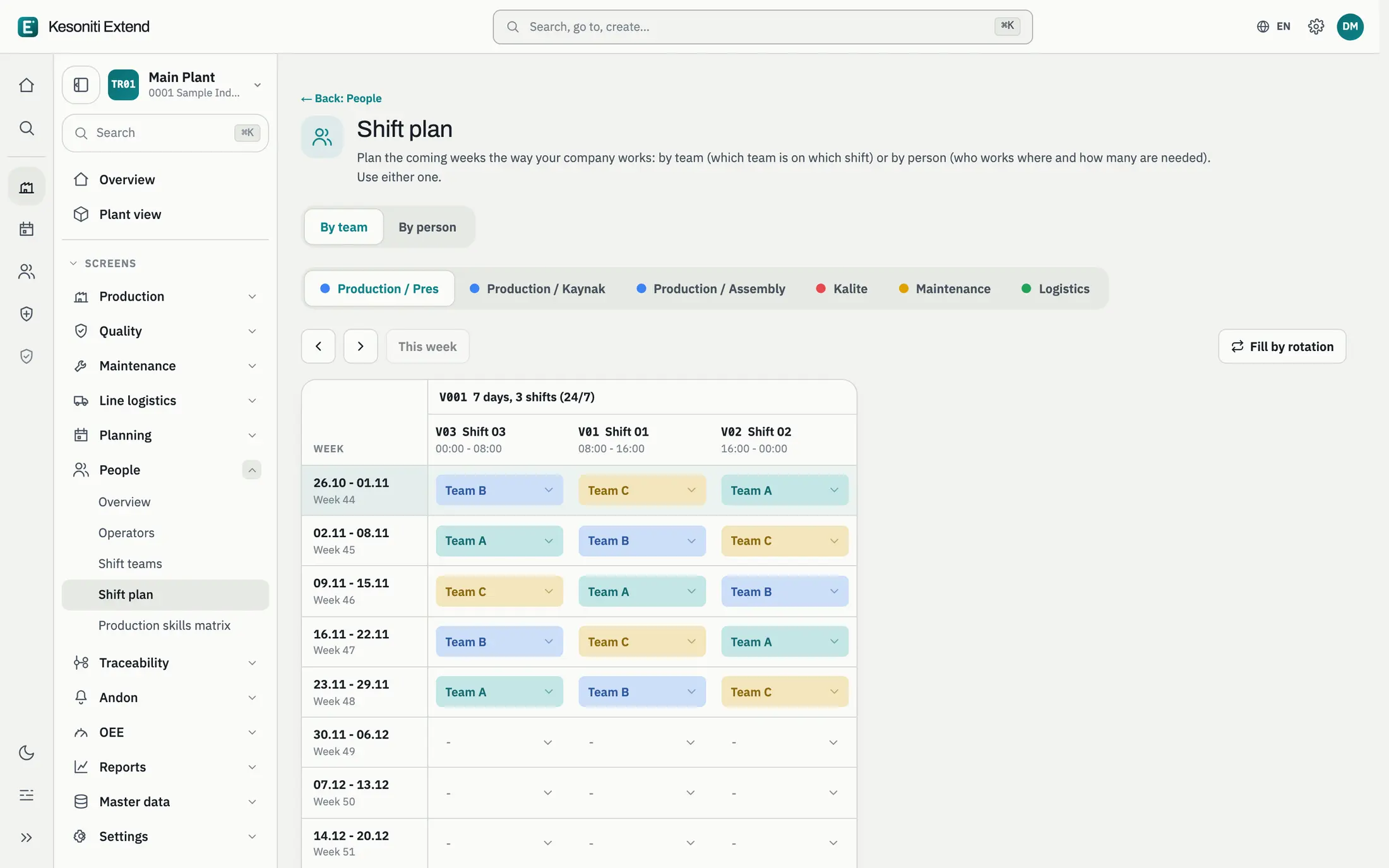Open Week 46 Shift 02 Team B dropdown
This screenshot has width=1389, height=868.
click(x=785, y=592)
